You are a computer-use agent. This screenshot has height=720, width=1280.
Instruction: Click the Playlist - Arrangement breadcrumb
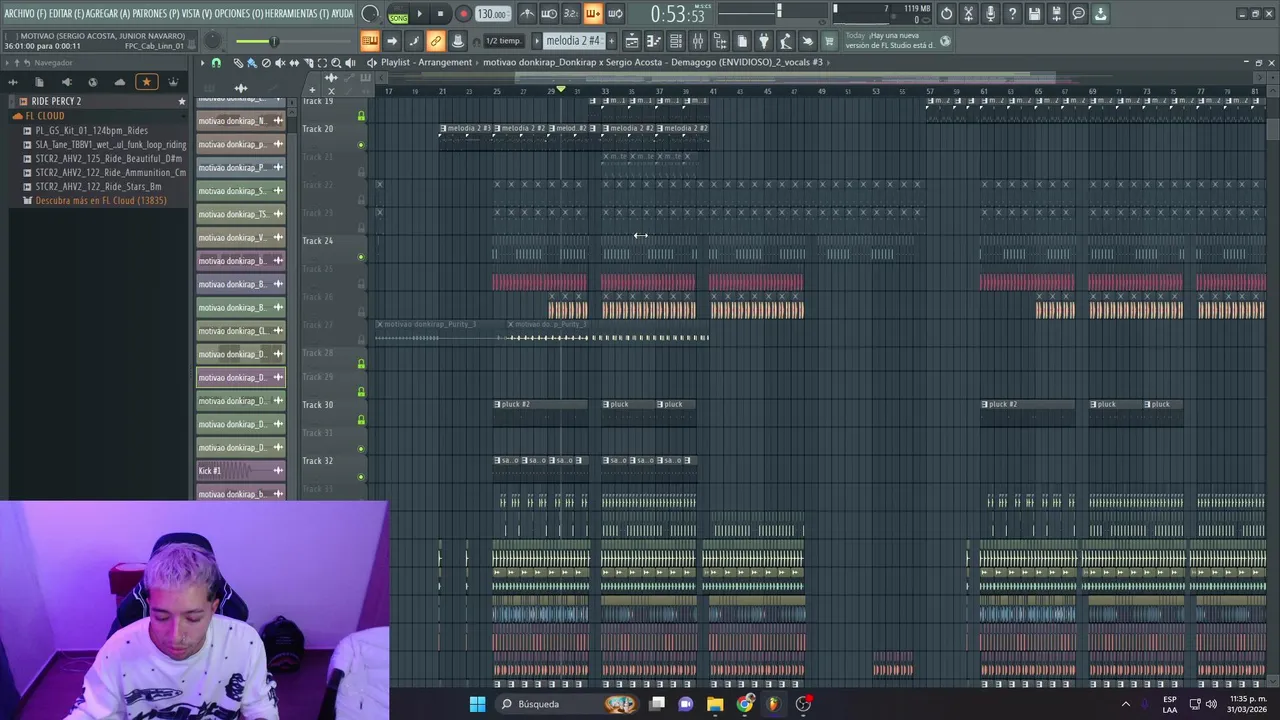click(426, 62)
